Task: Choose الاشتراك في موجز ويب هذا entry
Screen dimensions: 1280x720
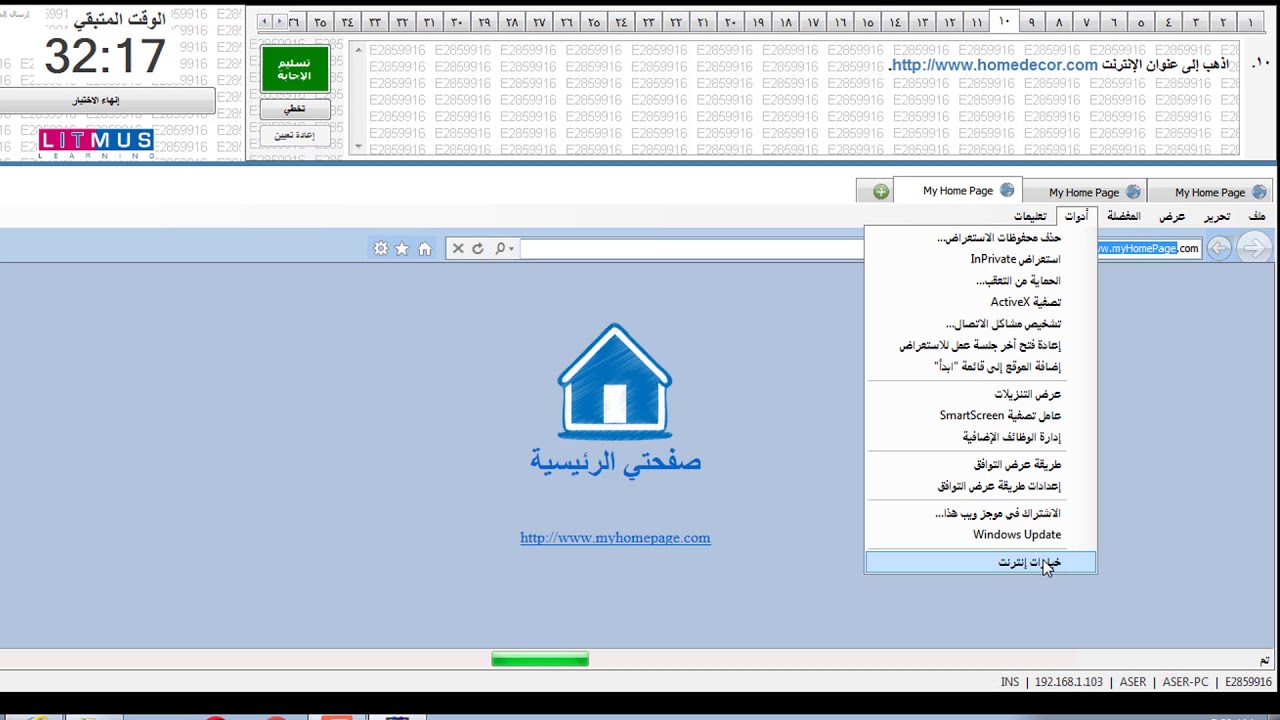Action: click(x=980, y=513)
